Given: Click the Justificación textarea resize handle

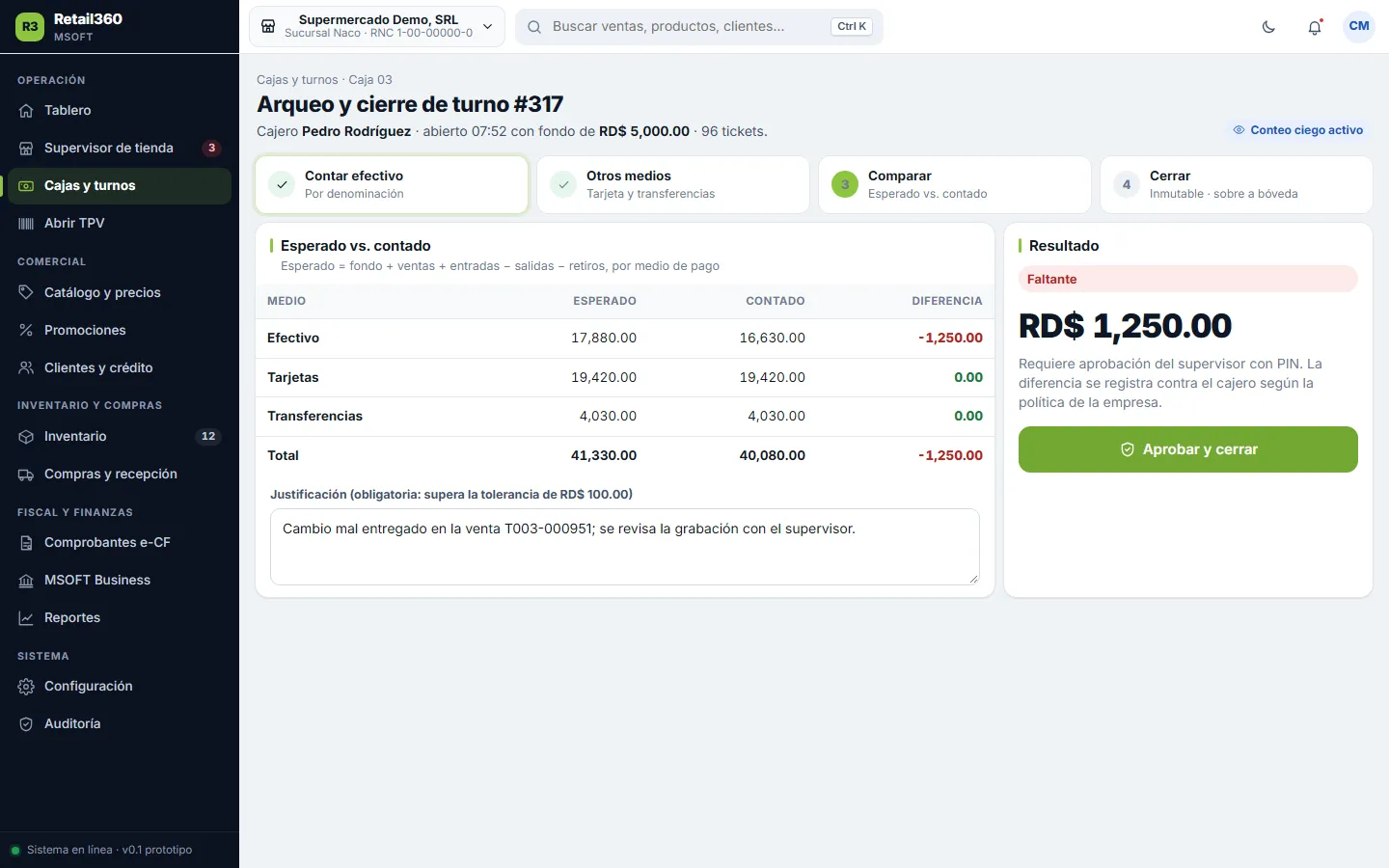Looking at the screenshot, I should pyautogui.click(x=973, y=579).
